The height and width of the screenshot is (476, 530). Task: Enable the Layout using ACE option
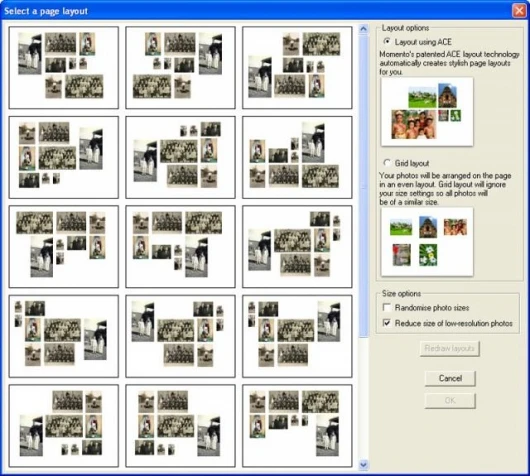point(387,42)
